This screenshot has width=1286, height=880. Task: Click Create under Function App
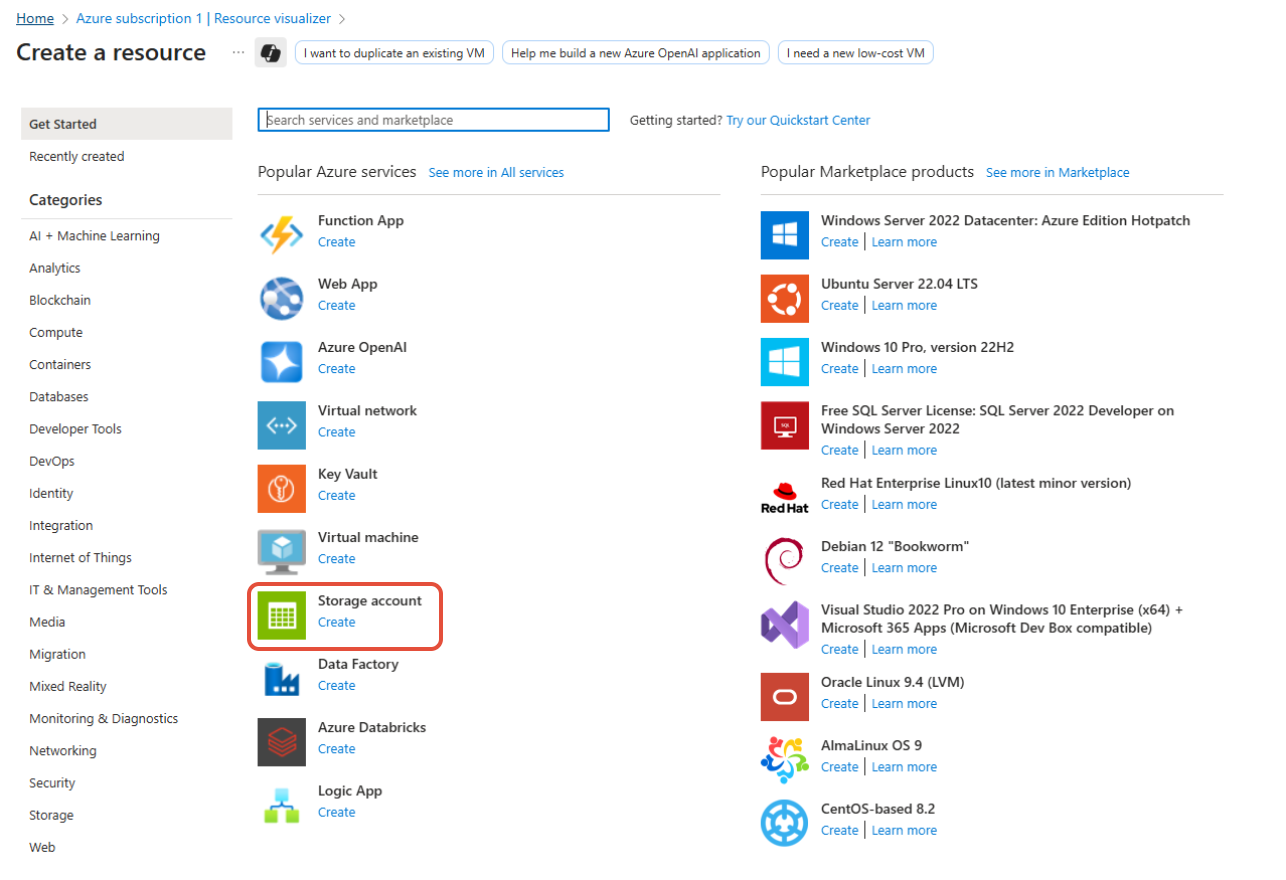click(336, 242)
